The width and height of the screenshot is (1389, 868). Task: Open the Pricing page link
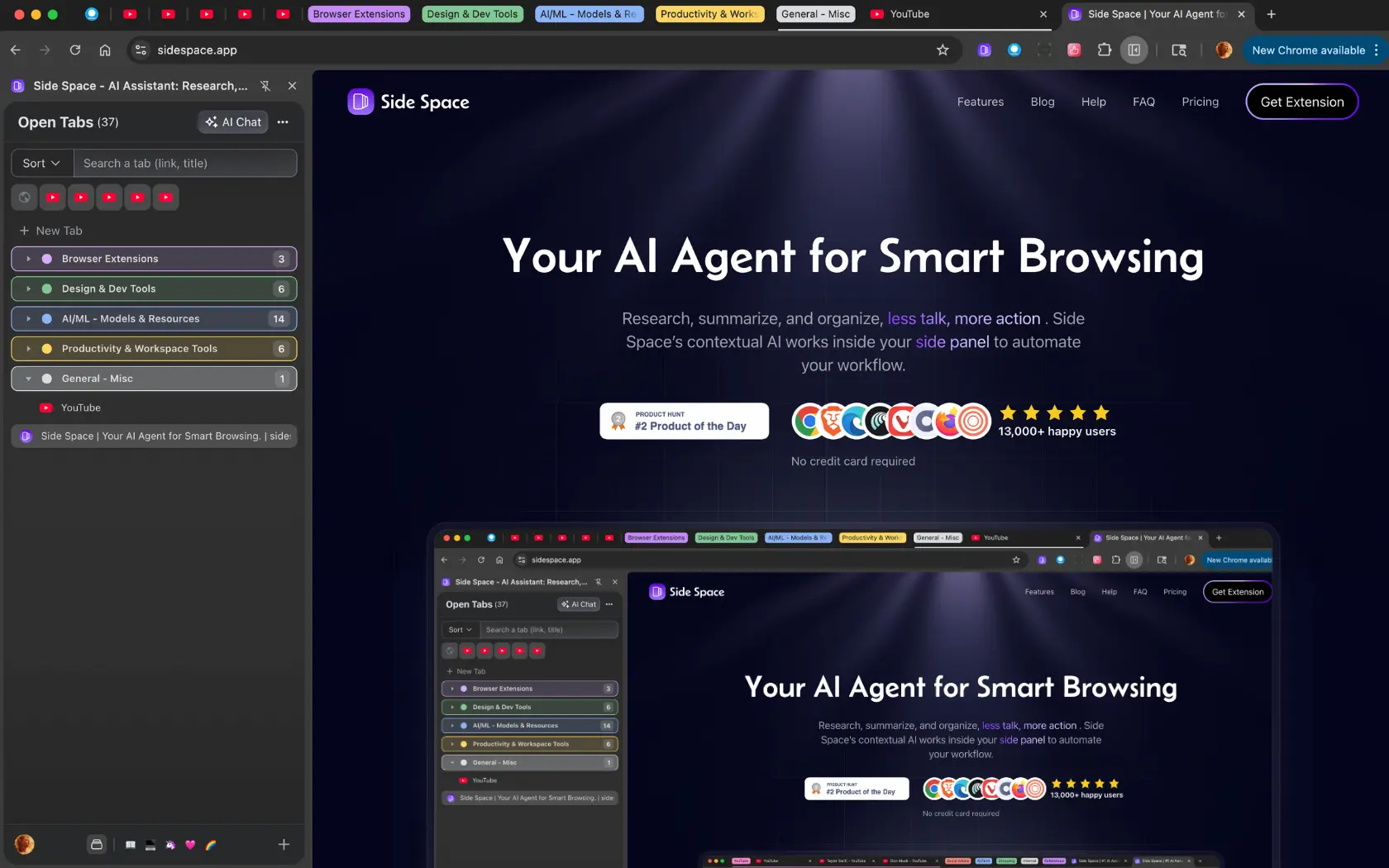[1200, 102]
